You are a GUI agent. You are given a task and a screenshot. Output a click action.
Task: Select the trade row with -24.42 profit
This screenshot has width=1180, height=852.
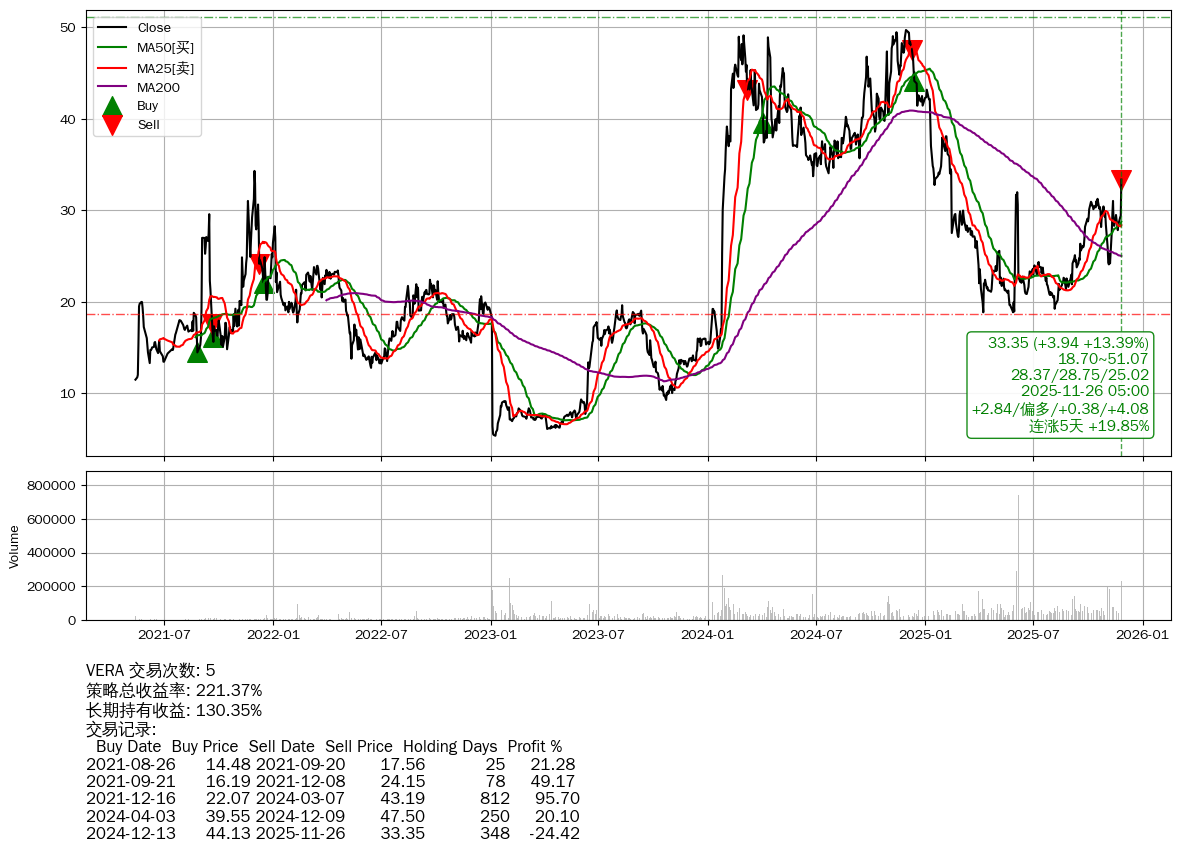[333, 833]
